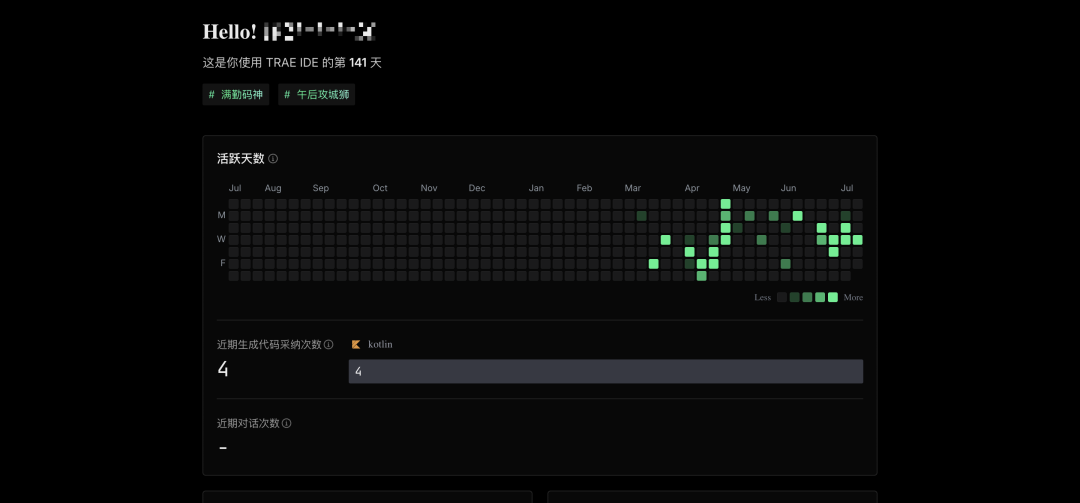This screenshot has width=1080, height=503.
Task: Click the info icon beside 活跃天数
Action: (273, 159)
